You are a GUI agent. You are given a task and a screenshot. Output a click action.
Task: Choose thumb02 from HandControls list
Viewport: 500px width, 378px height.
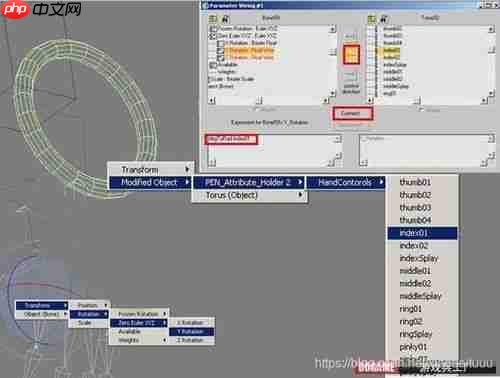(422, 195)
